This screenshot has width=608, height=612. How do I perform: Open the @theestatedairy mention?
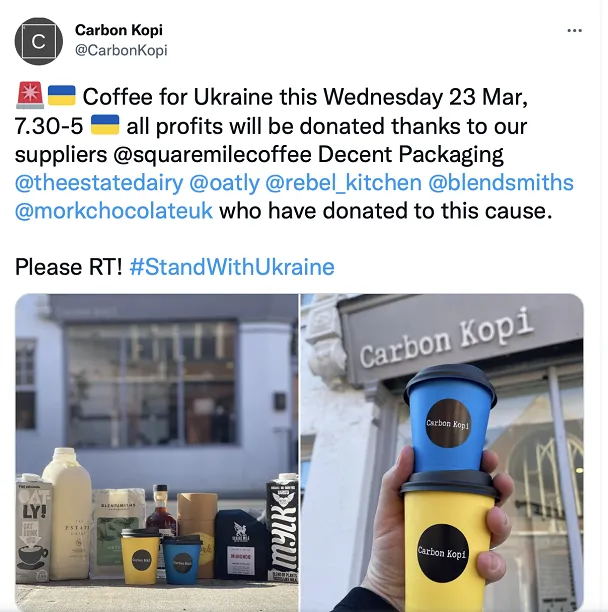[99, 183]
